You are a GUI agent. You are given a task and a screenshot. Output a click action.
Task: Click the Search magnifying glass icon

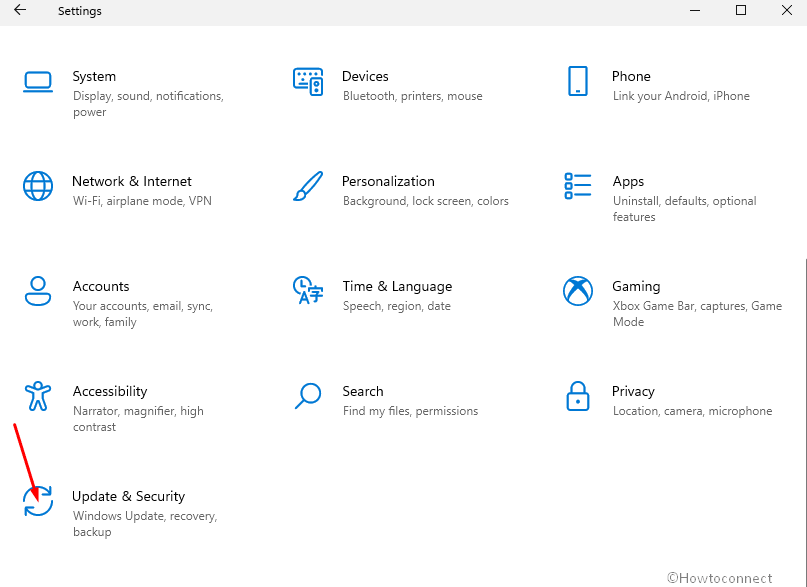click(x=308, y=396)
